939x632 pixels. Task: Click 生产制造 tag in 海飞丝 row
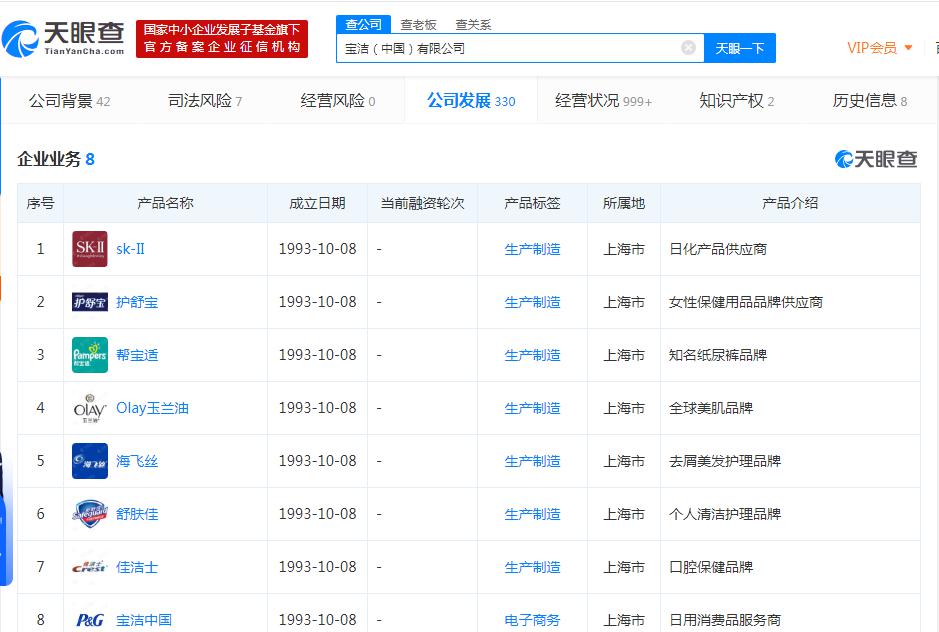click(532, 461)
